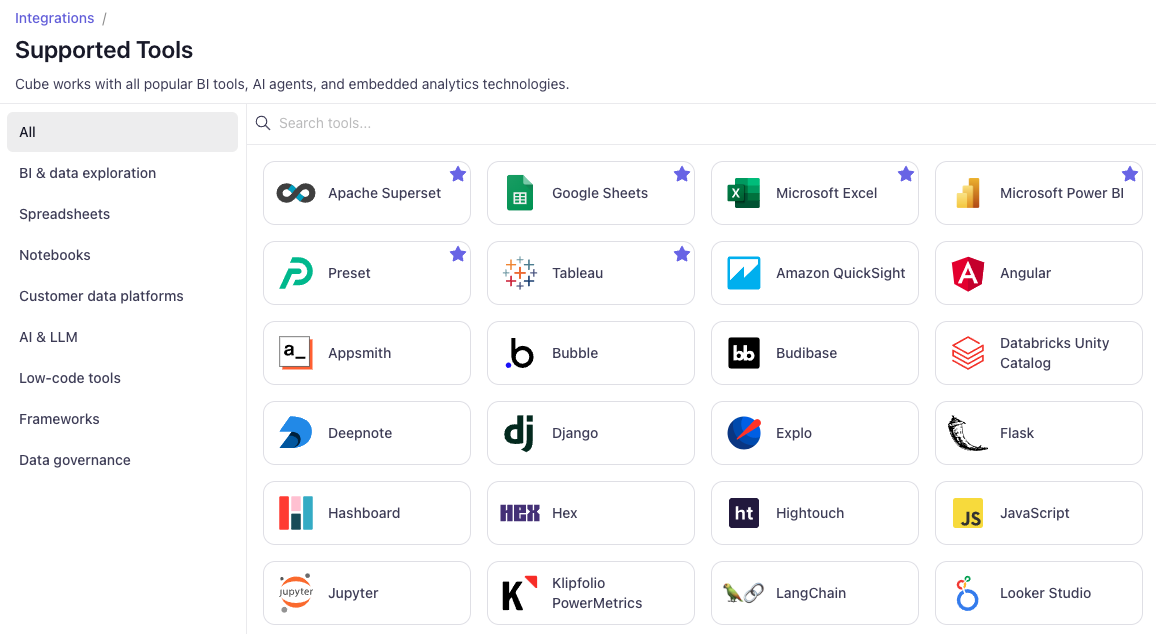This screenshot has width=1156, height=634.
Task: Click the yellow JavaScript JS icon
Action: pyautogui.click(x=968, y=513)
